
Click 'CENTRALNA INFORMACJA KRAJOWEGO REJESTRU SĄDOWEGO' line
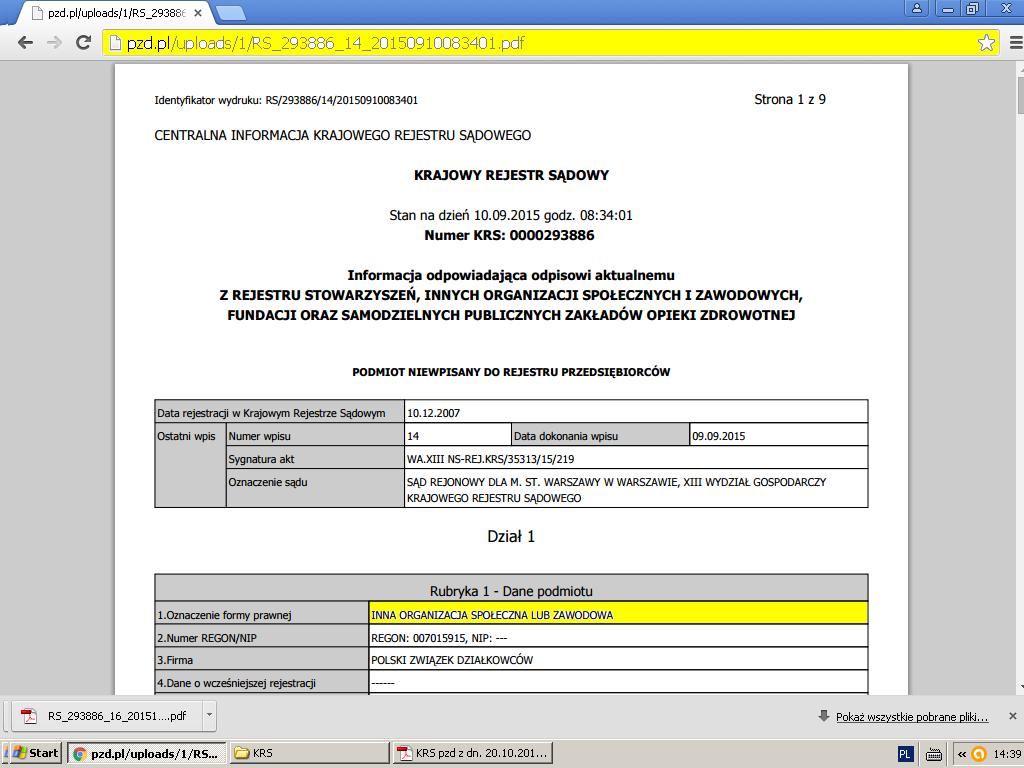coord(342,135)
